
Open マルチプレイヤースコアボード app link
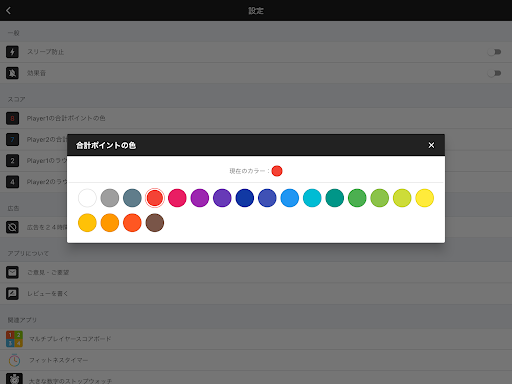click(x=256, y=339)
